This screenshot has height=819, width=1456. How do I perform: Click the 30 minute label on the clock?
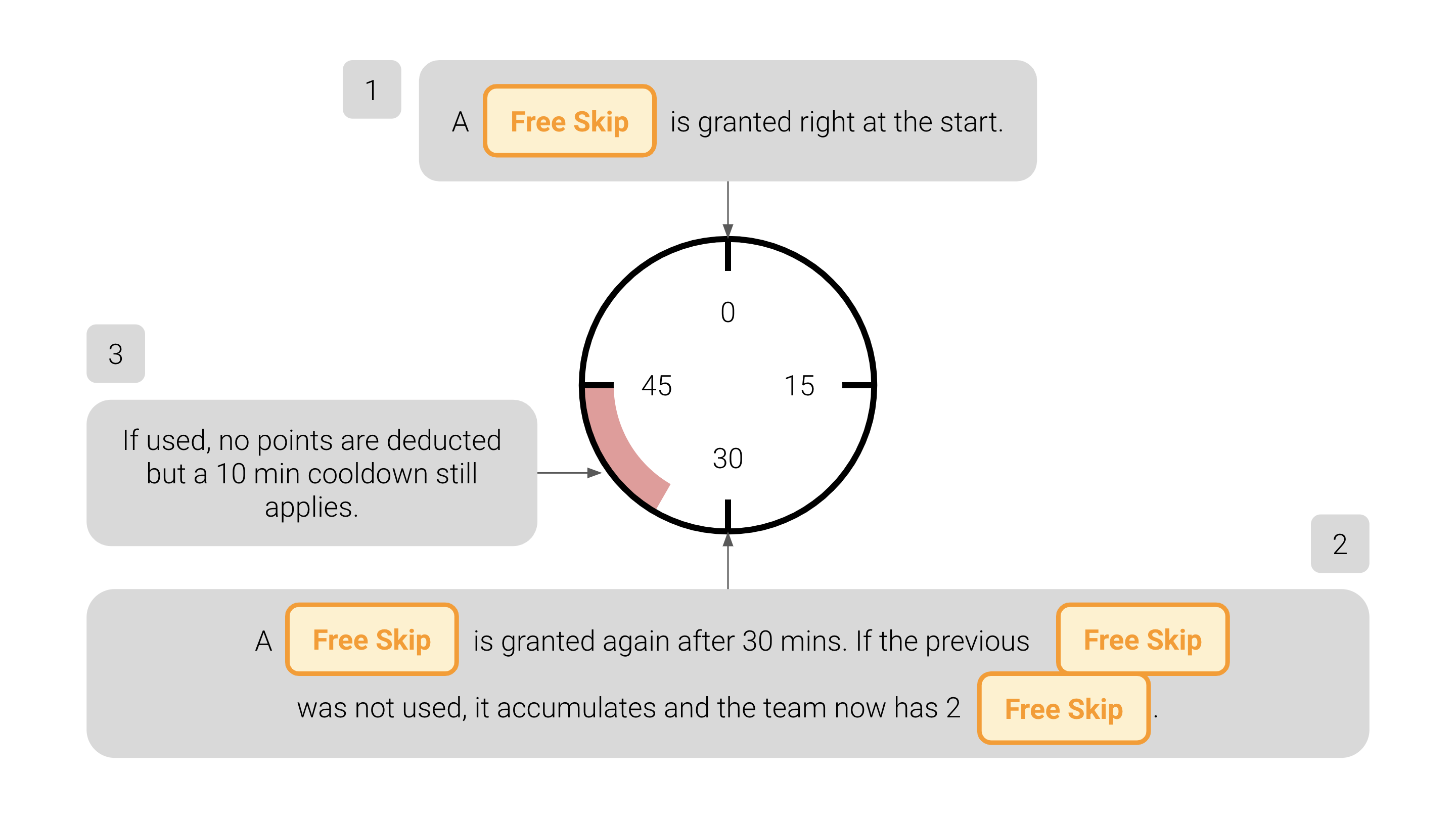coord(727,458)
